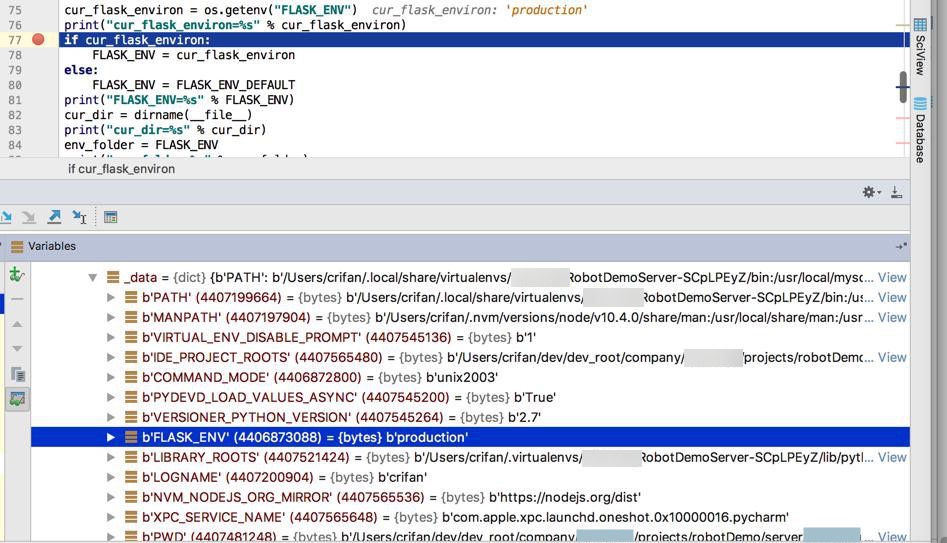The image size is (947, 543).
Task: Toggle the Show Watches in Variables icon
Action: point(17,399)
